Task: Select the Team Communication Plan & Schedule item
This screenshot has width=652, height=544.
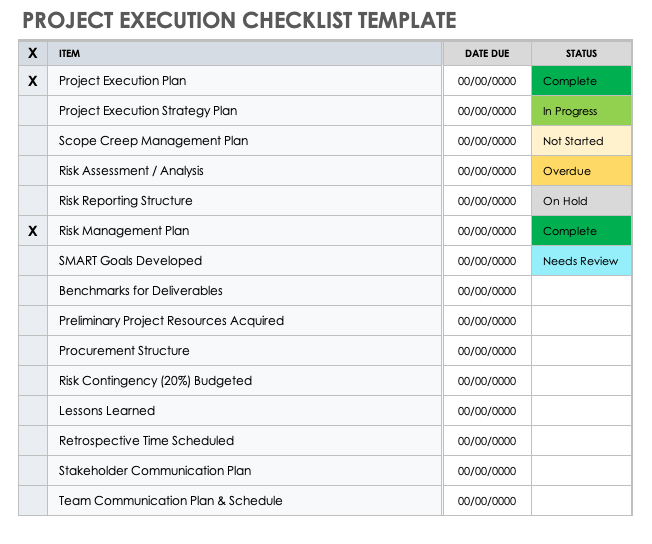Action: [171, 501]
